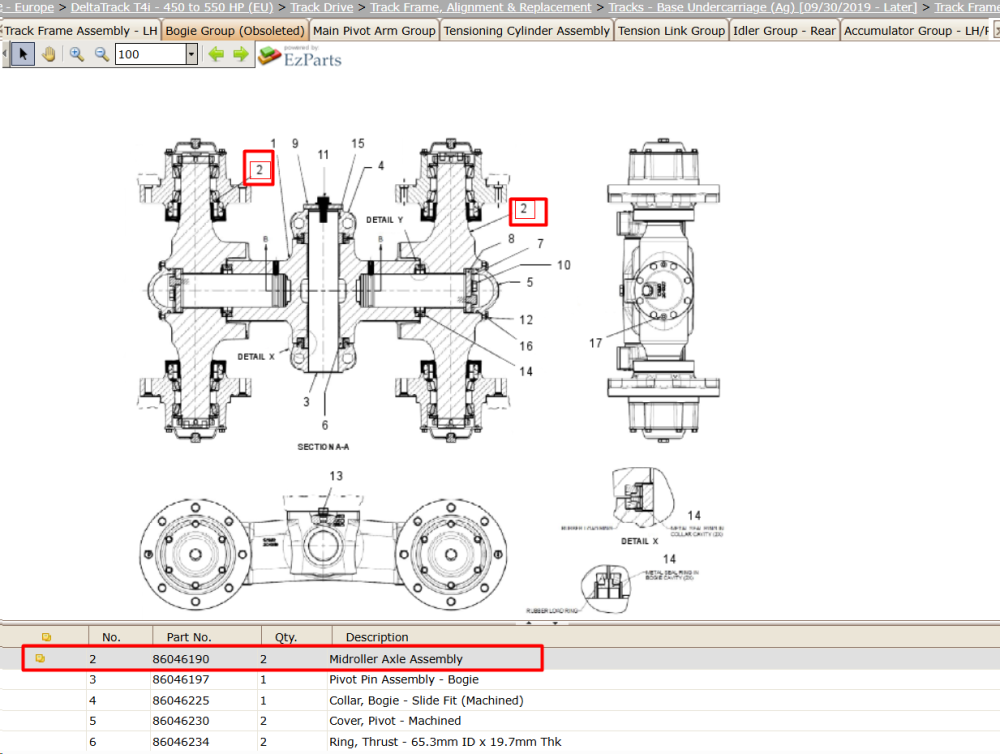Image resolution: width=1000 pixels, height=754 pixels.
Task: Go forward with the green right arrow
Action: (240, 54)
